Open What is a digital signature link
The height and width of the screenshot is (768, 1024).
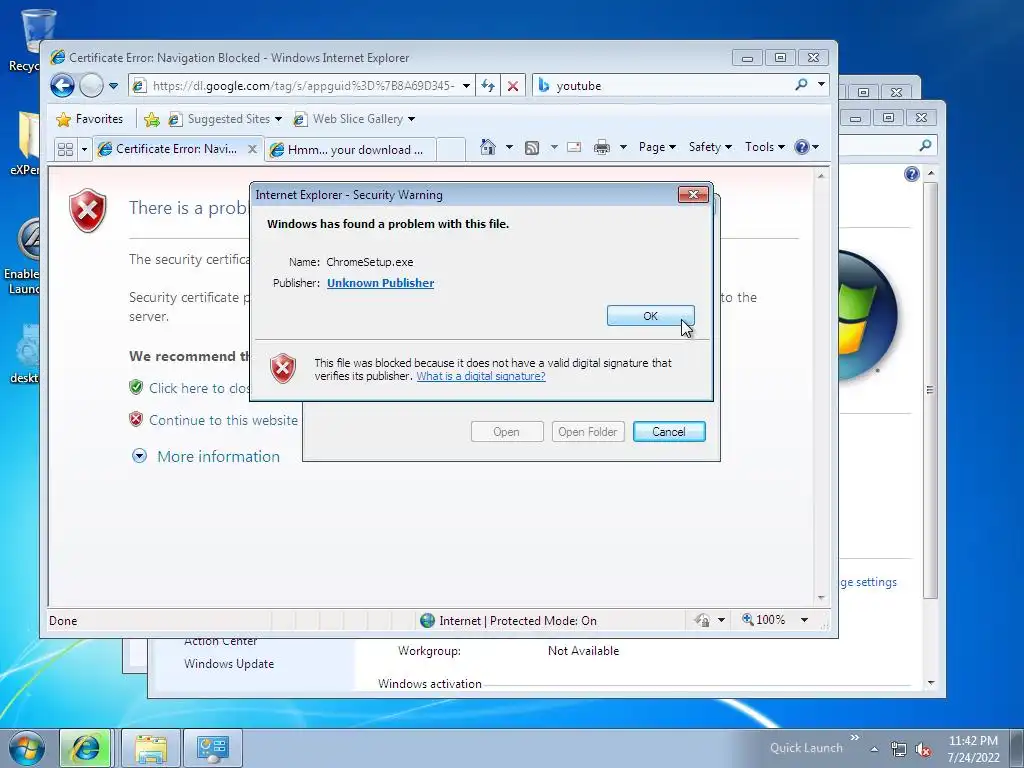point(481,376)
